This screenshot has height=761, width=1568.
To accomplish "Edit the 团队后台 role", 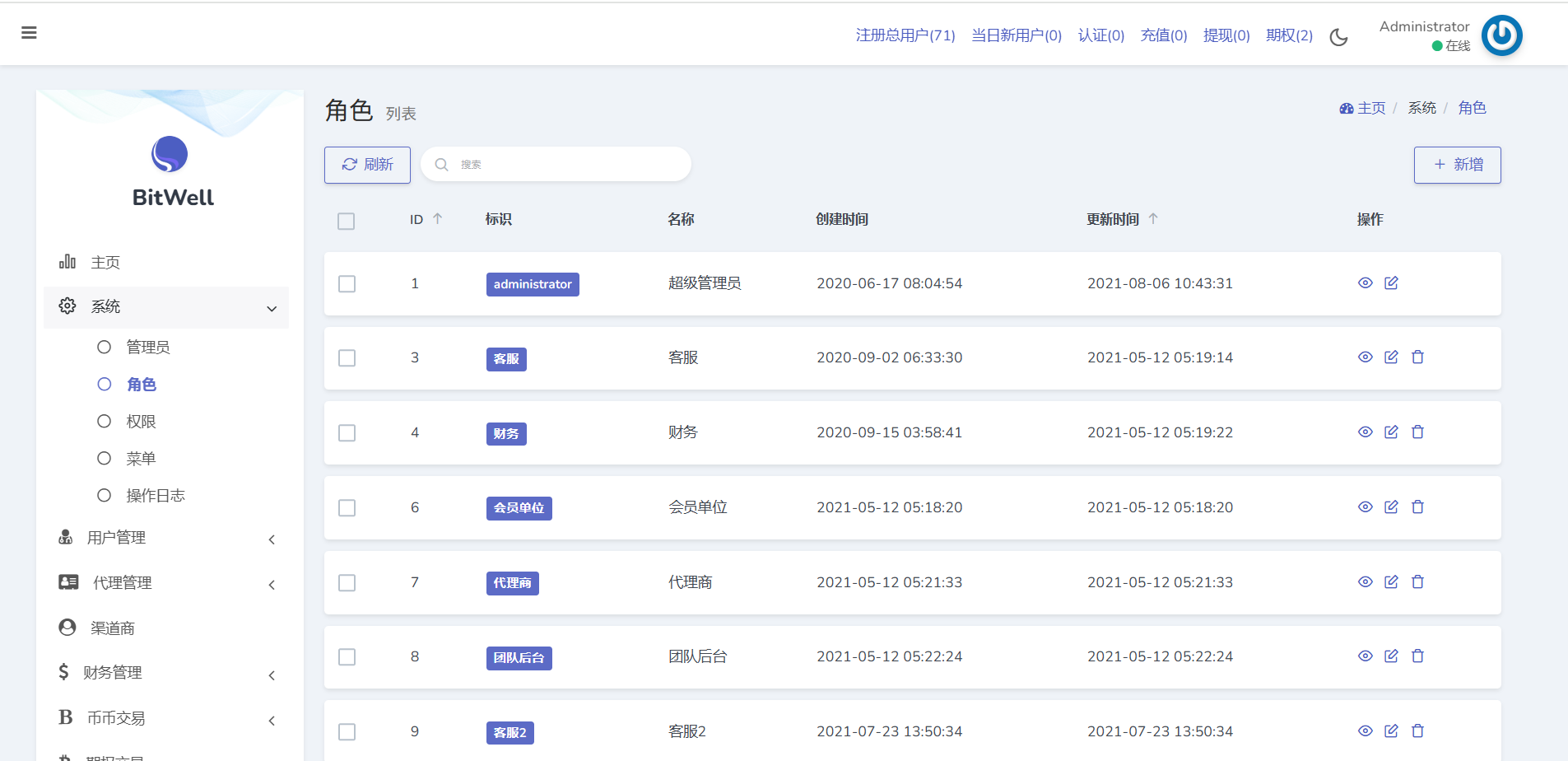I will [1391, 656].
